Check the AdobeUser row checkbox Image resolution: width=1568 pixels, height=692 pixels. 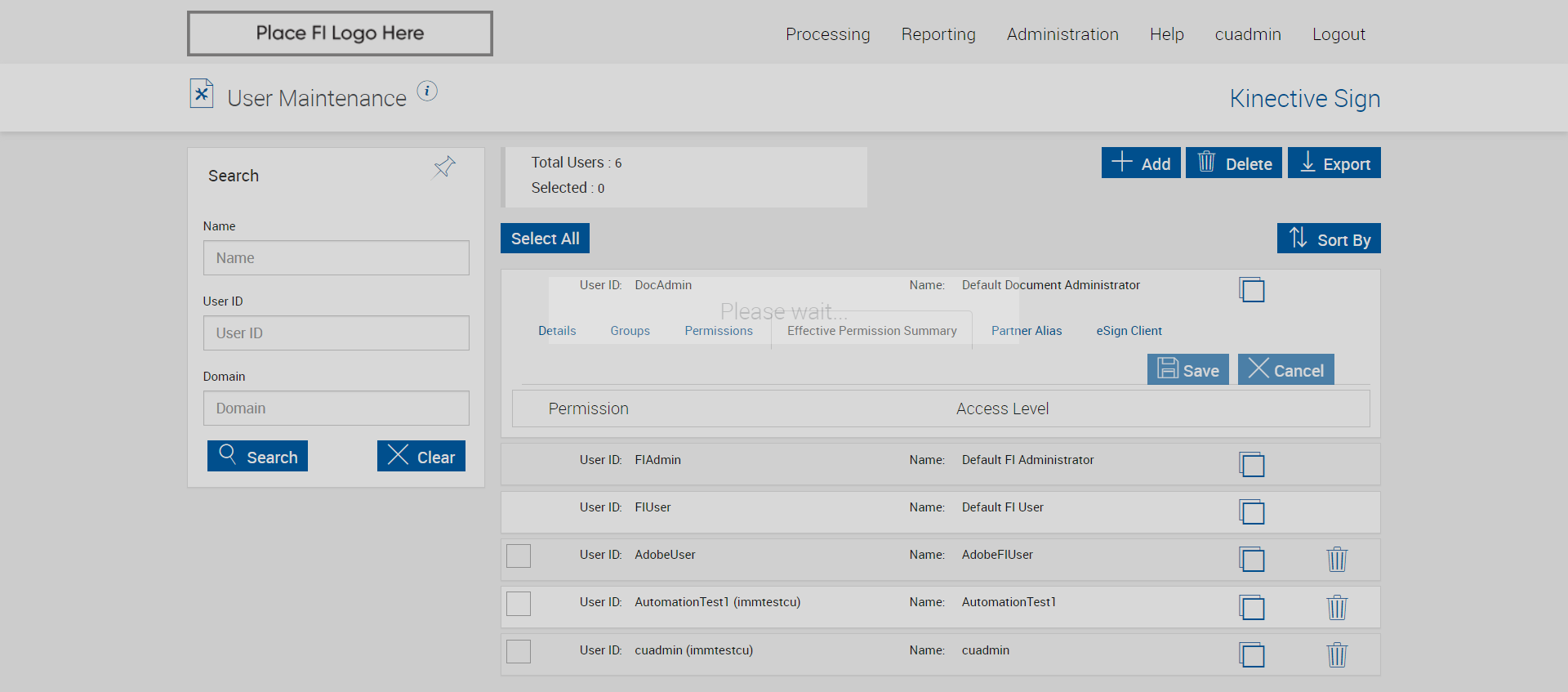519,556
